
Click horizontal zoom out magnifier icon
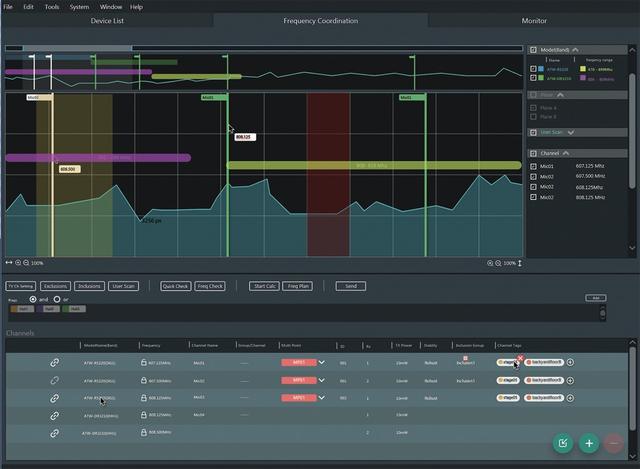pyautogui.click(x=26, y=263)
